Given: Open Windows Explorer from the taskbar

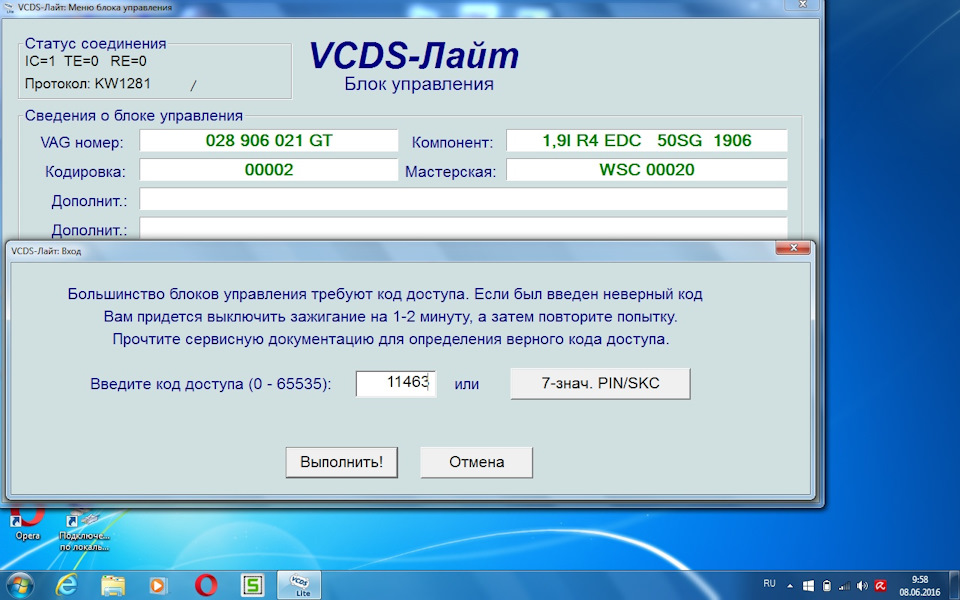Looking at the screenshot, I should point(113,585).
